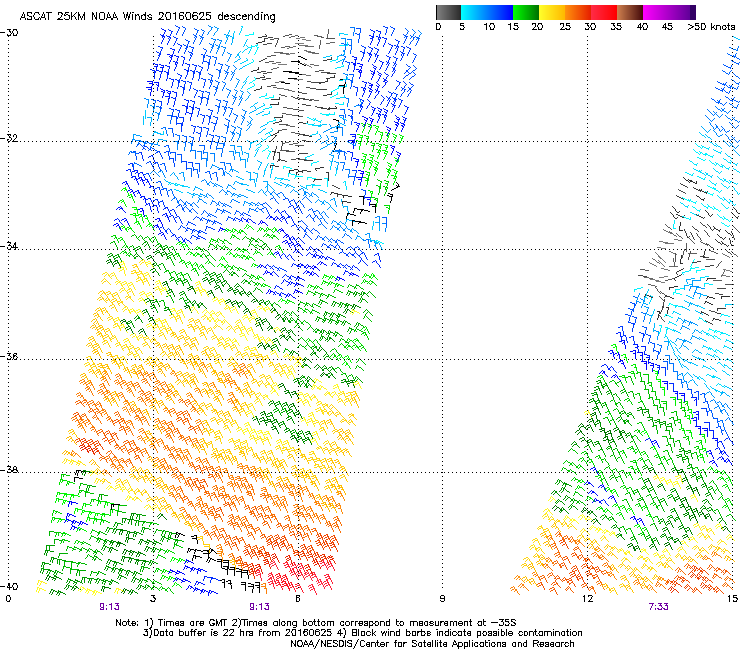The image size is (740, 650).
Task: Click the '5' legend label
Action: (x=462, y=27)
